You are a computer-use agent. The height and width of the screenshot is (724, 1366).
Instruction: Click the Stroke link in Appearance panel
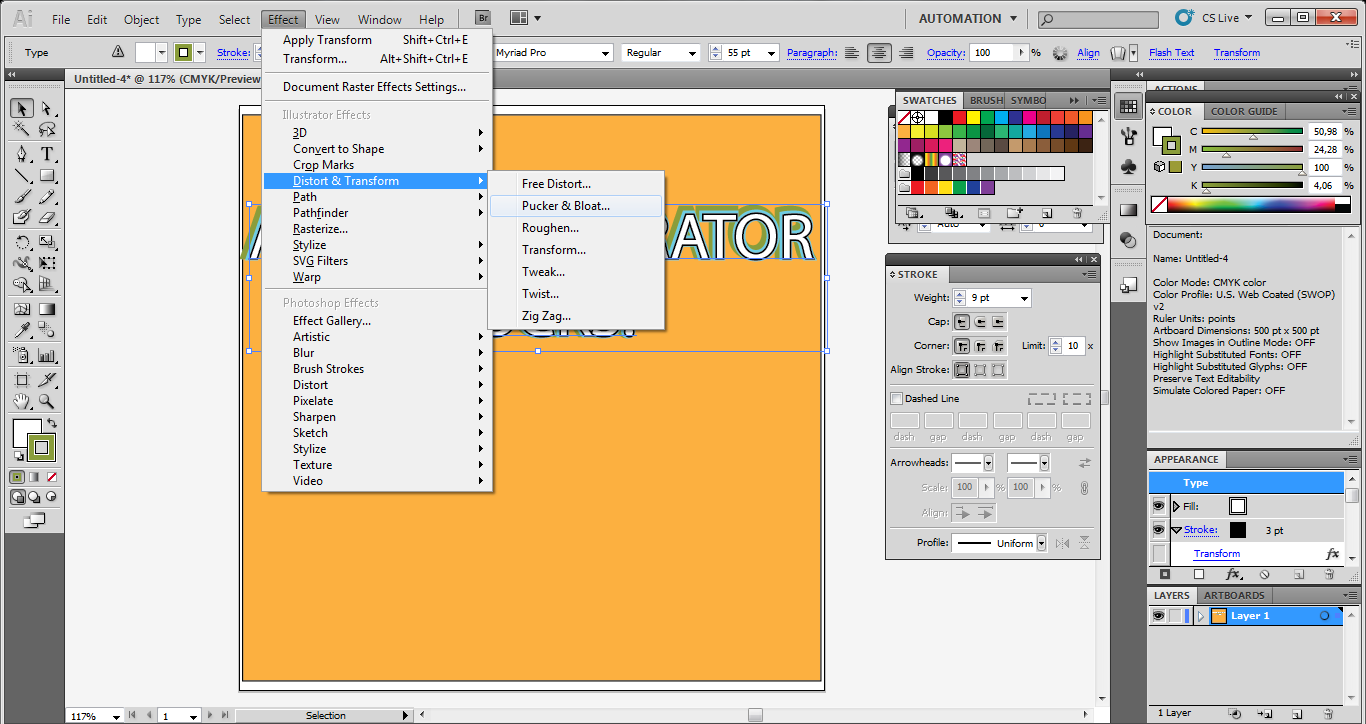point(1201,530)
